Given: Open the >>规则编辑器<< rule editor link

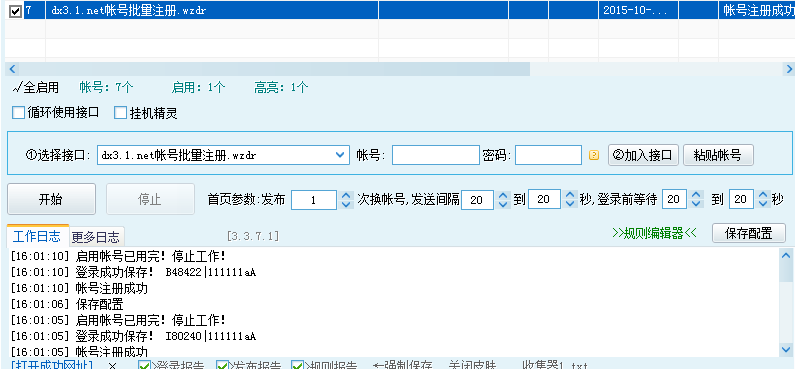Looking at the screenshot, I should point(654,233).
